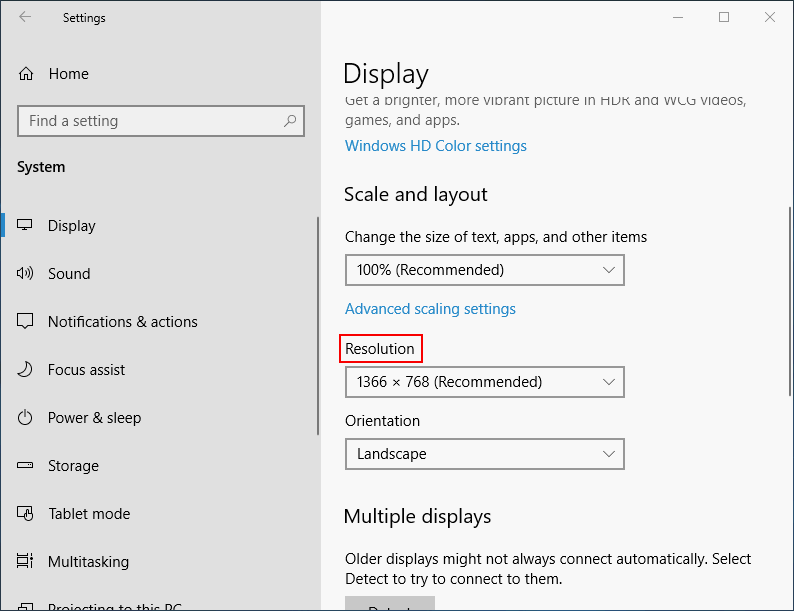Viewport: 794px width, 611px height.
Task: Open Sound settings in the sidebar
Action: 69,274
